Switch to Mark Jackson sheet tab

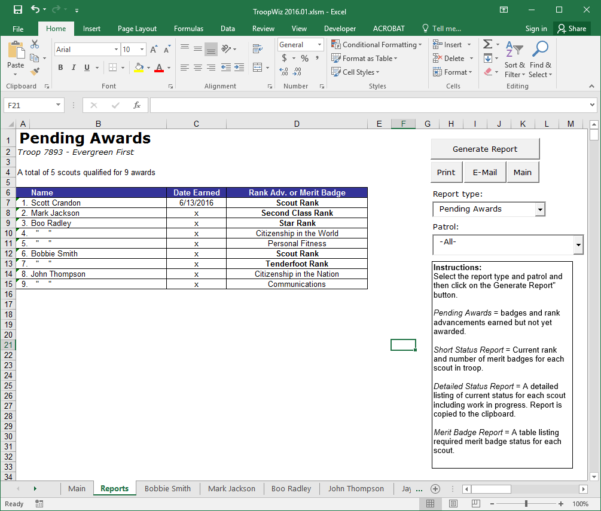click(x=231, y=489)
